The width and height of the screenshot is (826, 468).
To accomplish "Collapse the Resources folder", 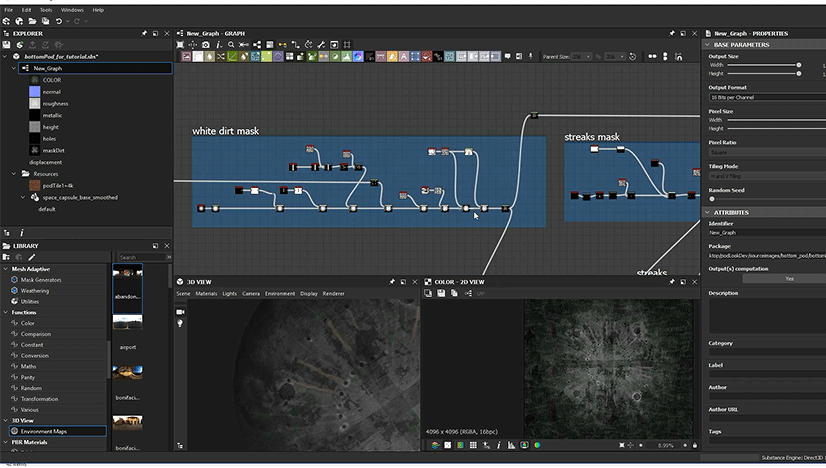I will click(x=14, y=173).
